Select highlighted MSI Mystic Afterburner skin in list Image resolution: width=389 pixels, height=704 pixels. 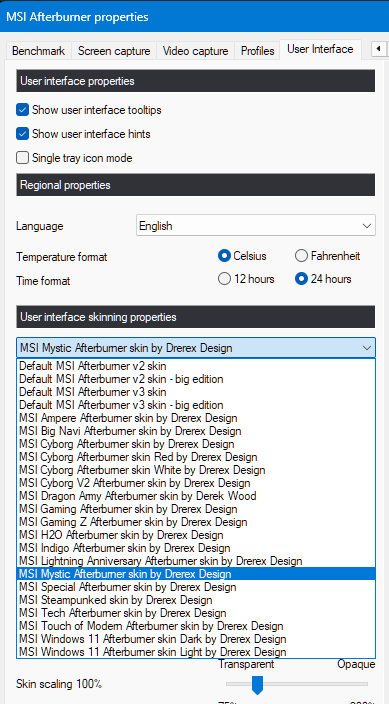coord(196,574)
